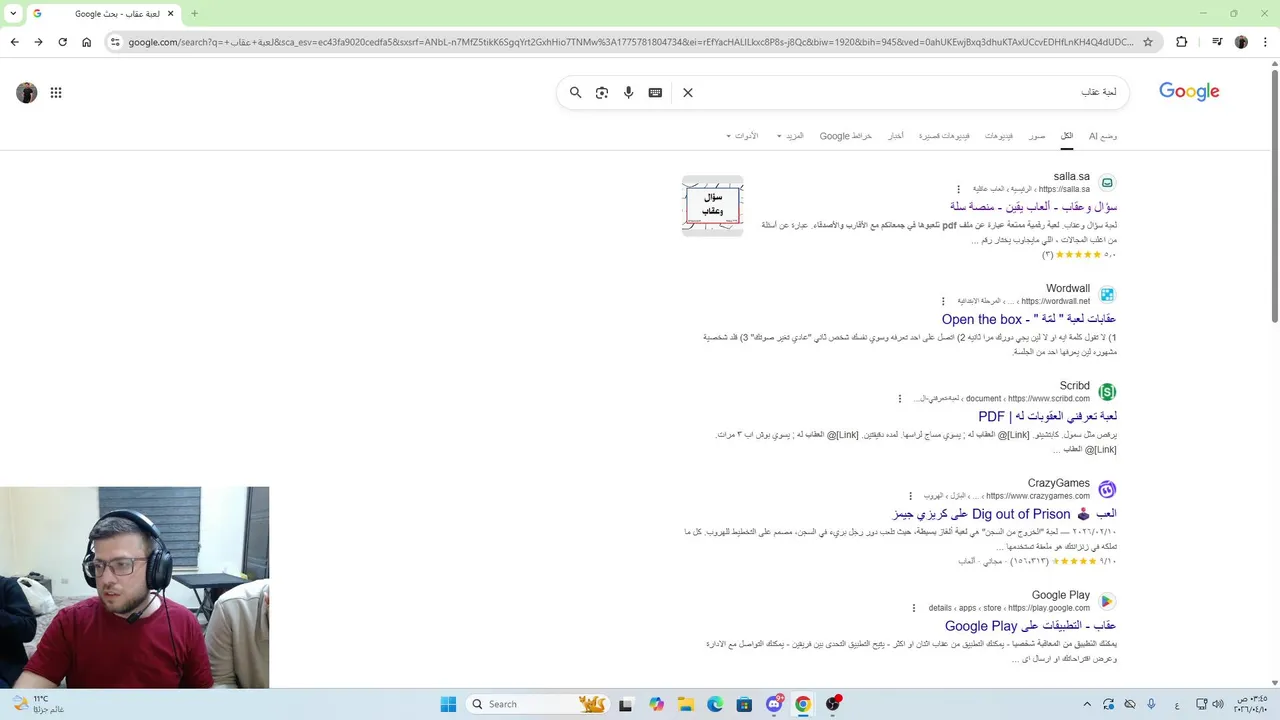Open the salla.sa result headline link

1033,206
